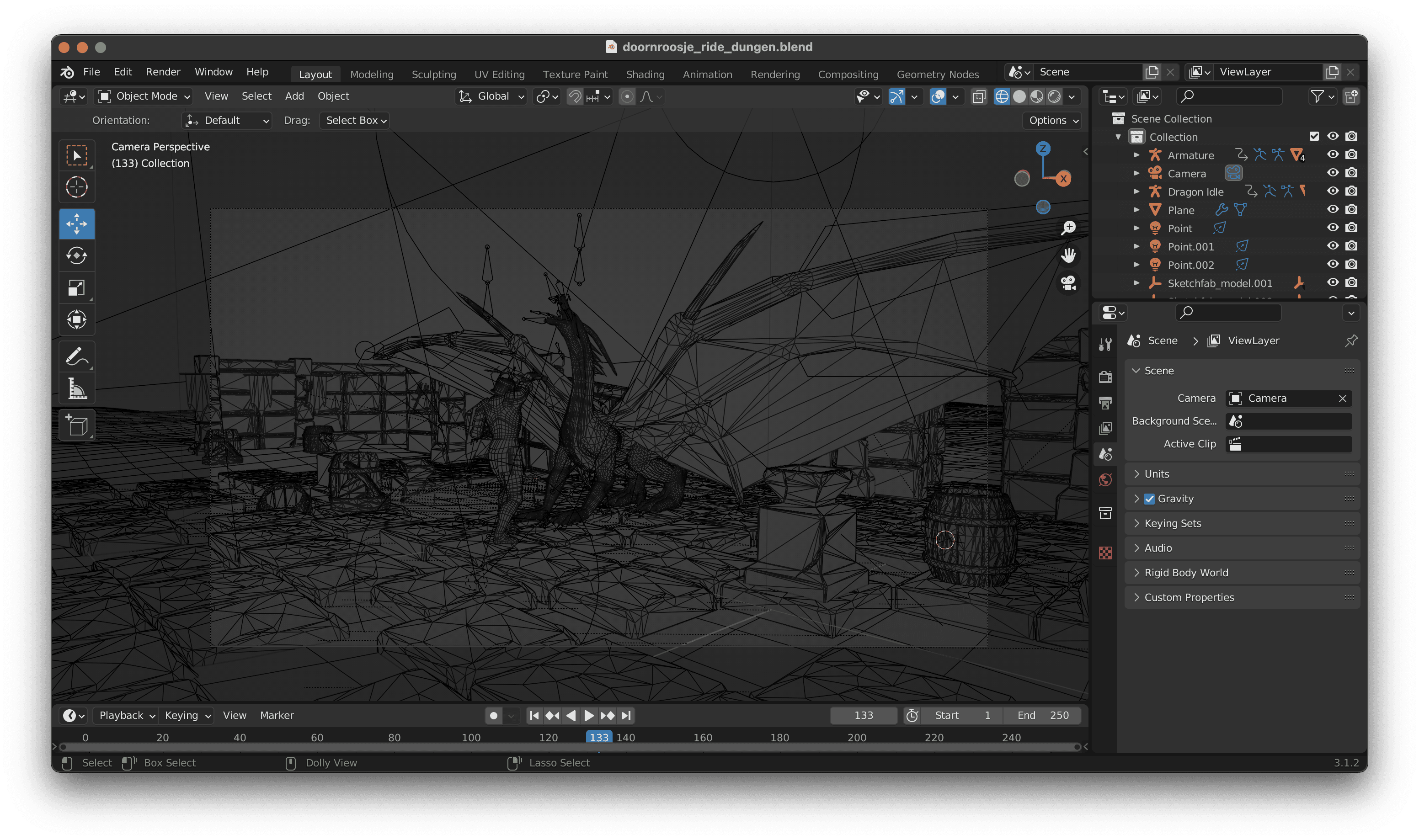The height and width of the screenshot is (840, 1419).
Task: Expand the Armature tree item
Action: 1136,155
